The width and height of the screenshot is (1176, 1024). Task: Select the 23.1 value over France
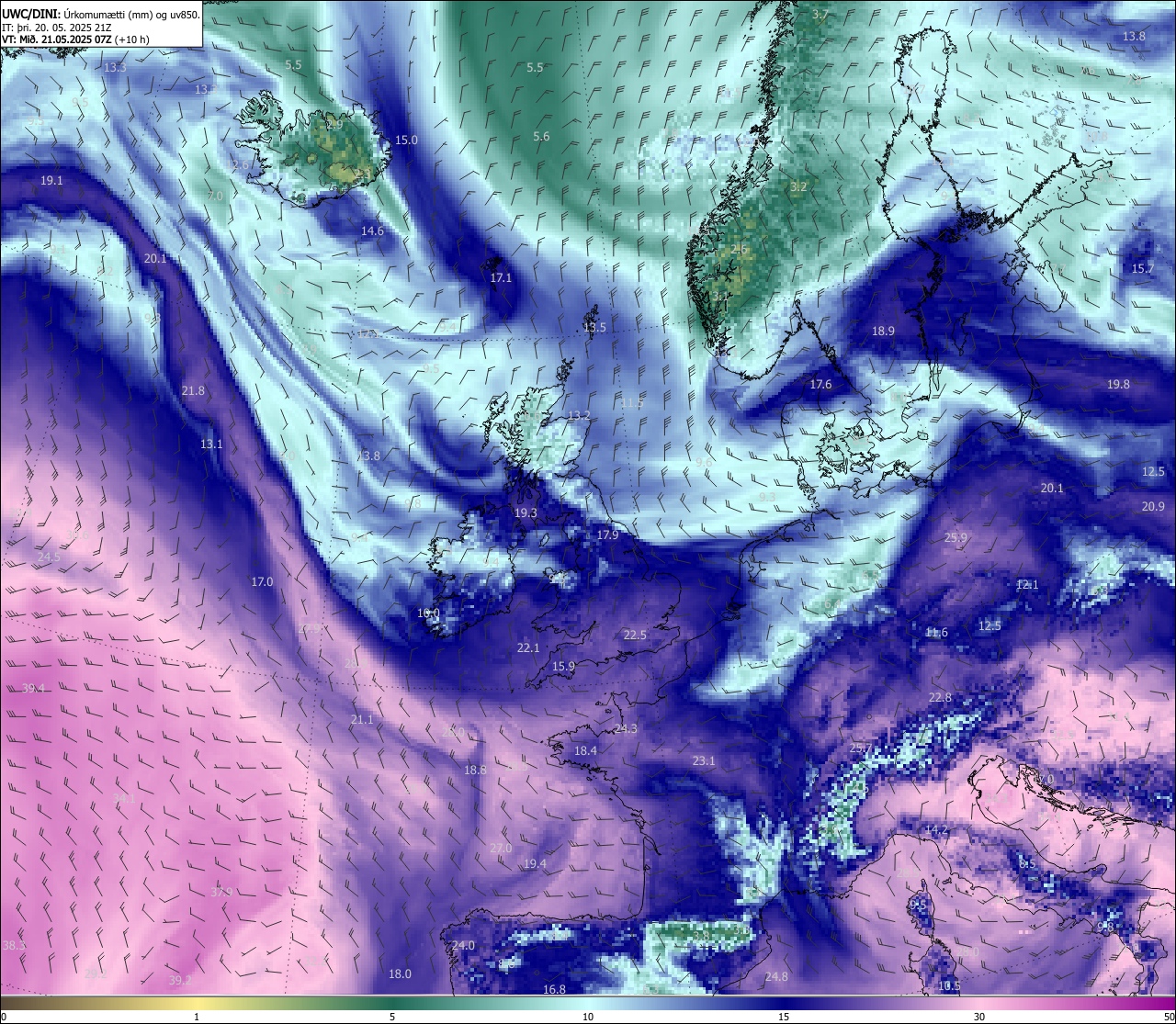click(x=704, y=761)
